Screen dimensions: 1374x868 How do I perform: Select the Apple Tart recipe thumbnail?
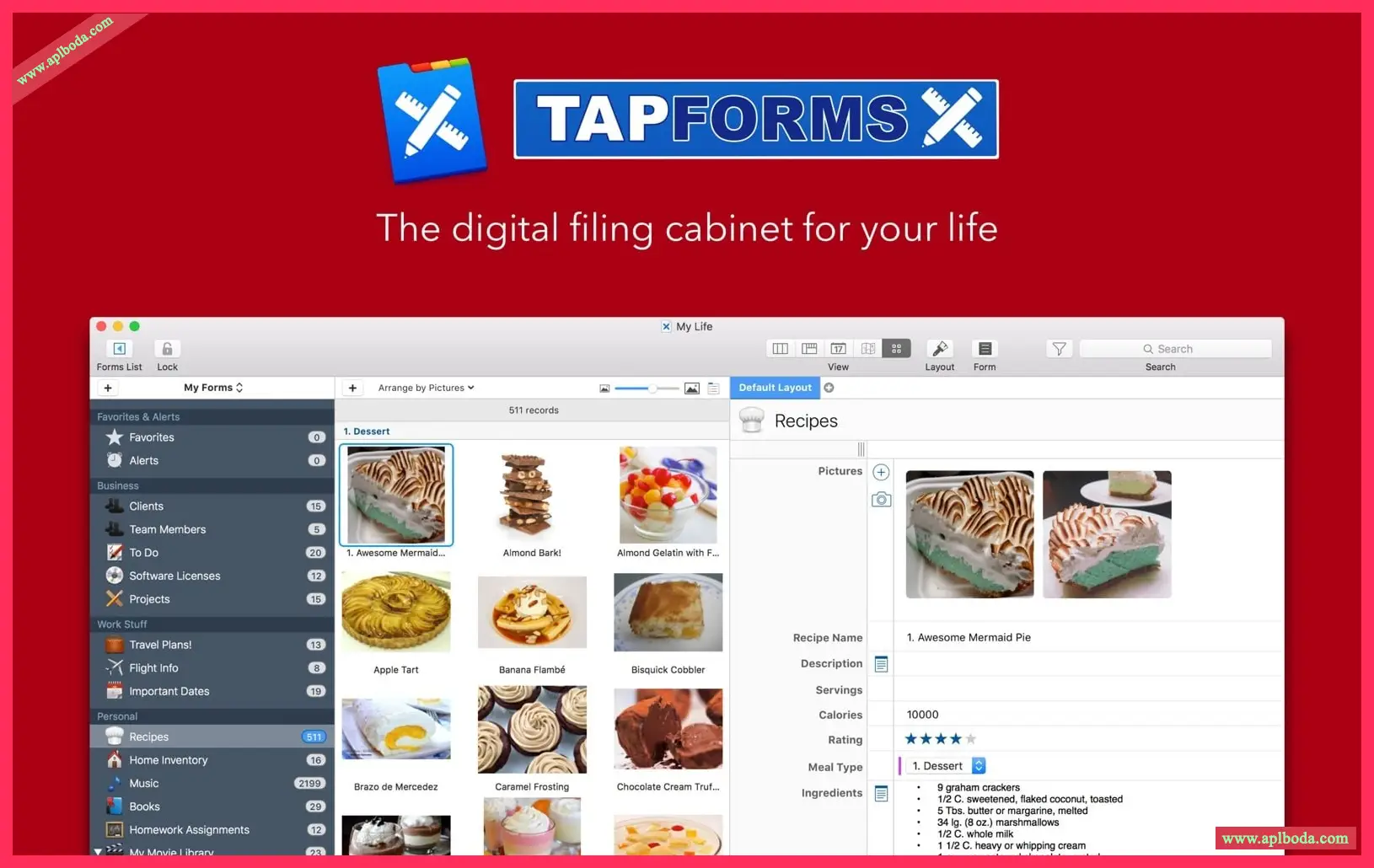coord(396,612)
